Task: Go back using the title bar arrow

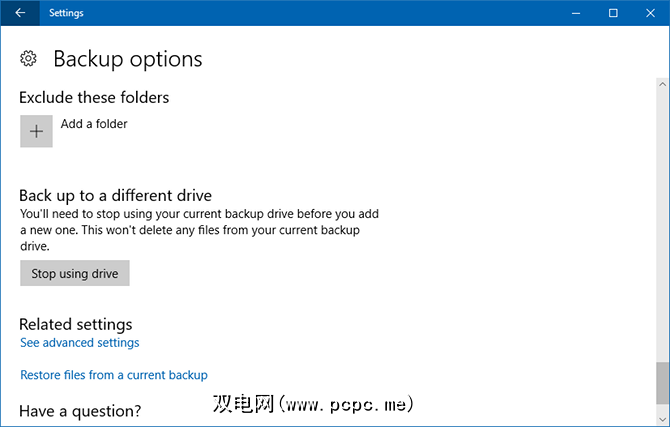Action: 21,13
